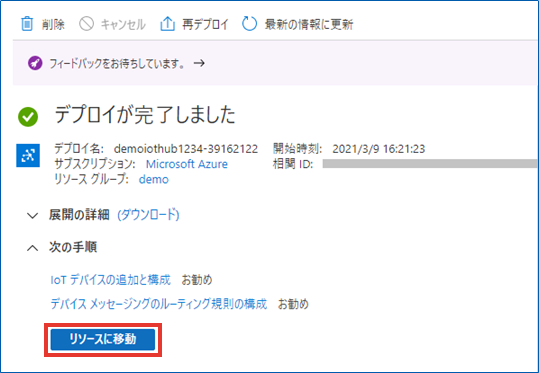
Task: Click the green deployment success checkmark icon
Action: pyautogui.click(x=28, y=117)
